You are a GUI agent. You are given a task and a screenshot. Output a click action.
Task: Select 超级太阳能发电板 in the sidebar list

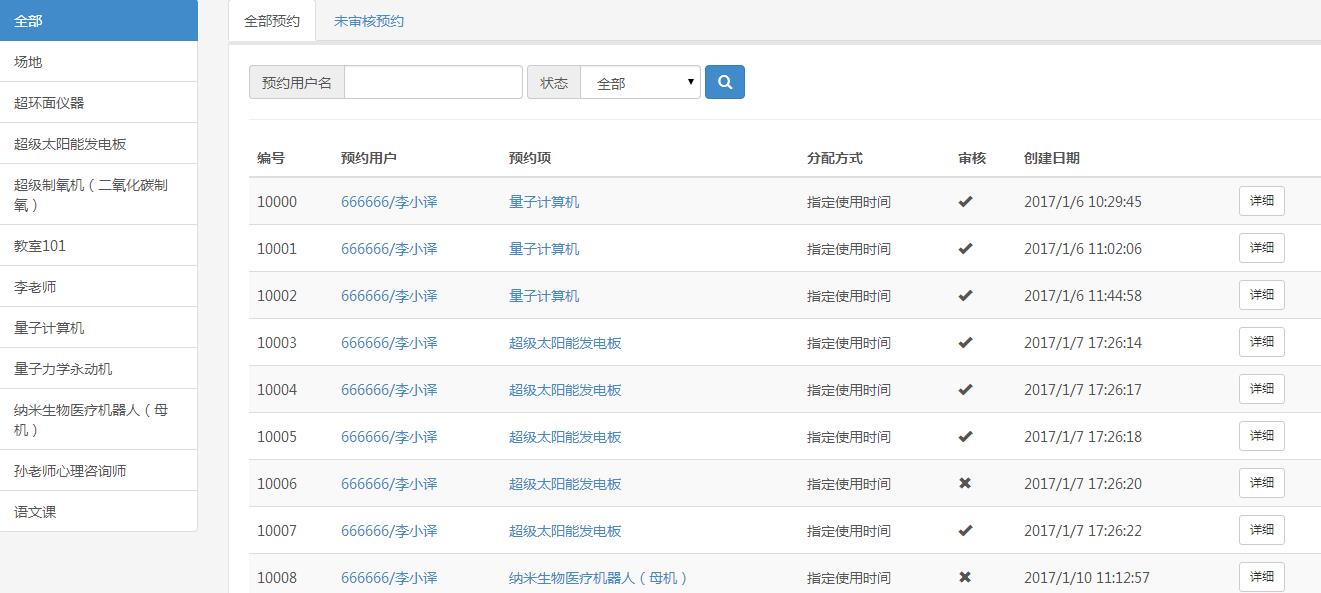pyautogui.click(x=99, y=143)
